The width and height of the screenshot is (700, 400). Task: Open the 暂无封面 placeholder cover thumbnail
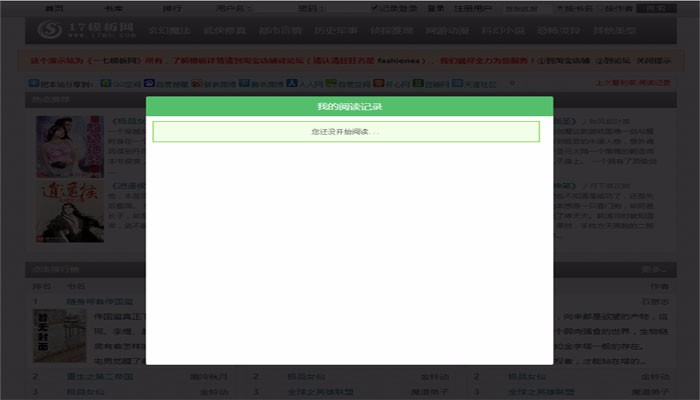60,336
